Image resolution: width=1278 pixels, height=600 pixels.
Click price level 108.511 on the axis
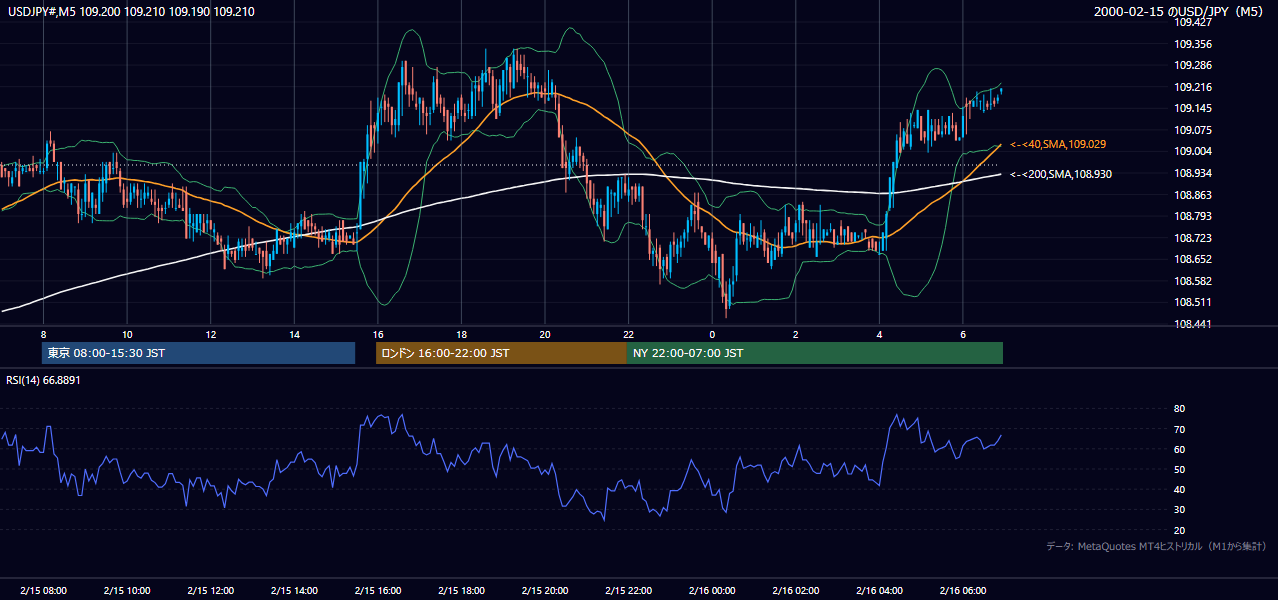point(1193,302)
